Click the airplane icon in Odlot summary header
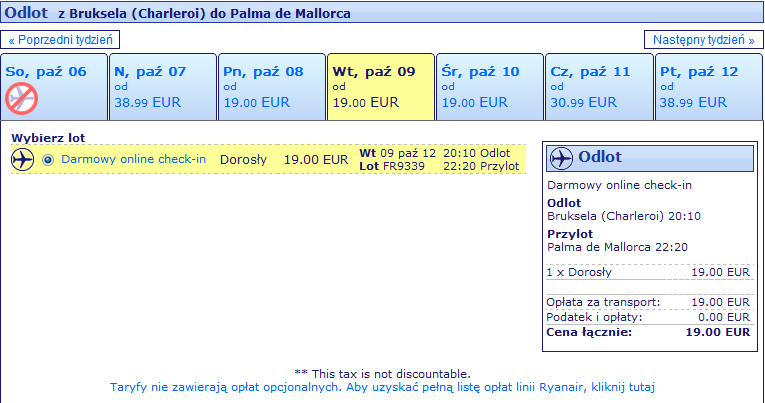Viewport: 765px width, 403px height. tap(561, 158)
